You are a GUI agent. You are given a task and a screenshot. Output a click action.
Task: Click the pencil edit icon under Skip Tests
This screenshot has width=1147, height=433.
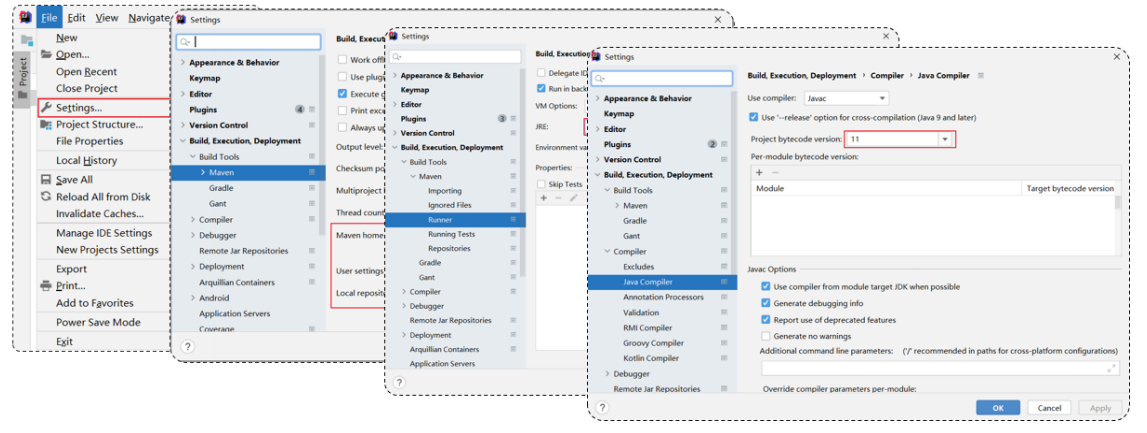(x=573, y=198)
